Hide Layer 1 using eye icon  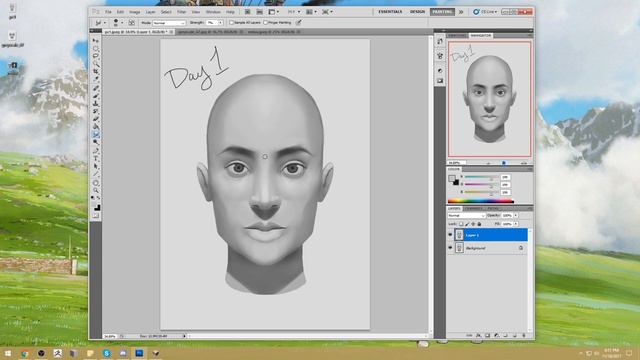click(450, 234)
